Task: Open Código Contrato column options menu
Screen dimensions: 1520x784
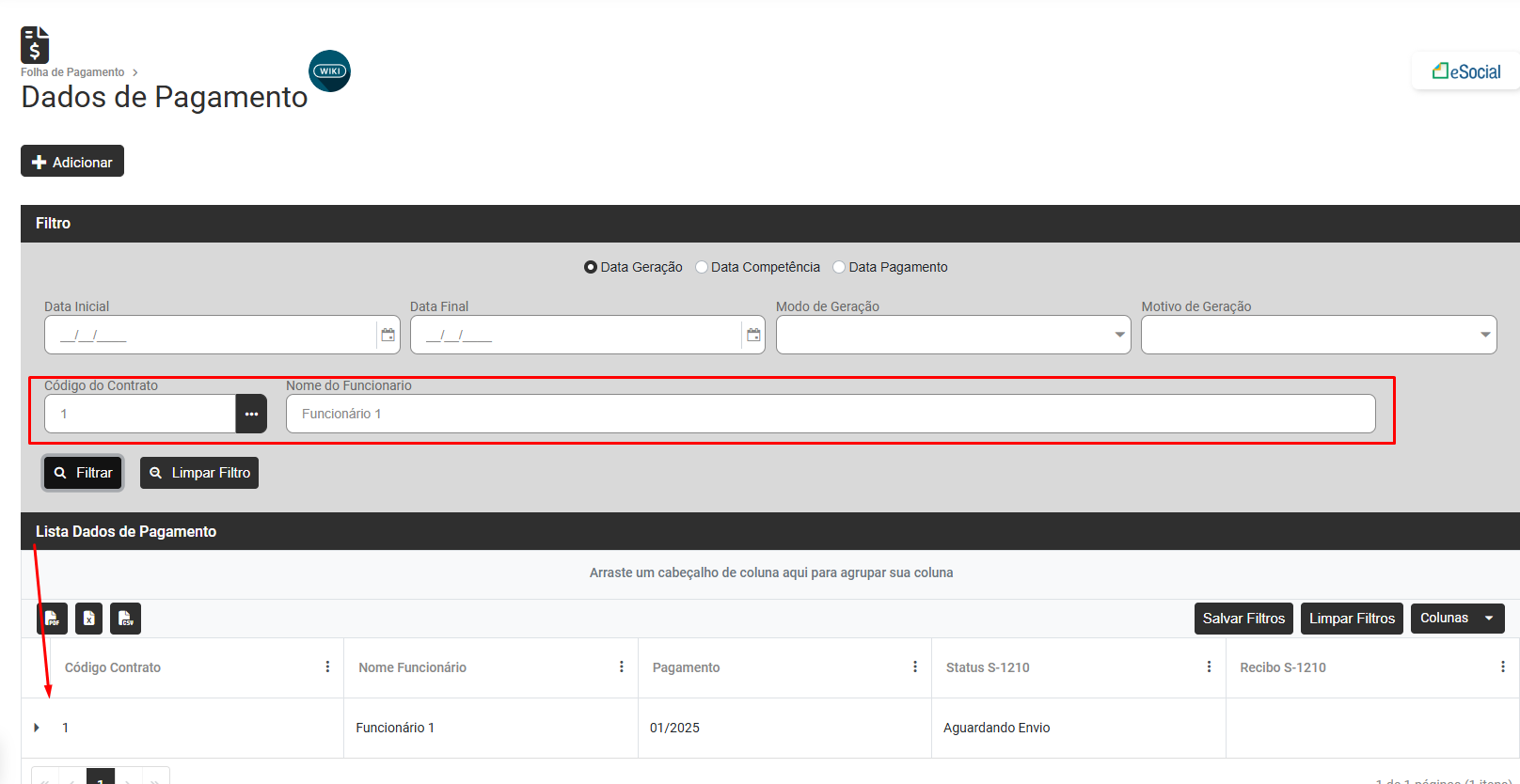Action: point(327,667)
